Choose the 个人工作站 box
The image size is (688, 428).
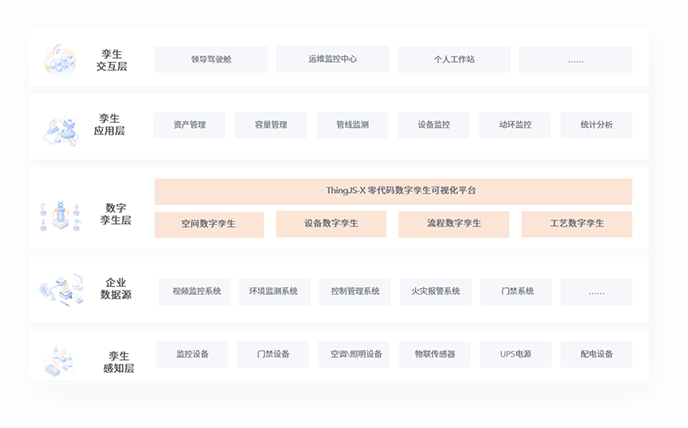pos(454,59)
